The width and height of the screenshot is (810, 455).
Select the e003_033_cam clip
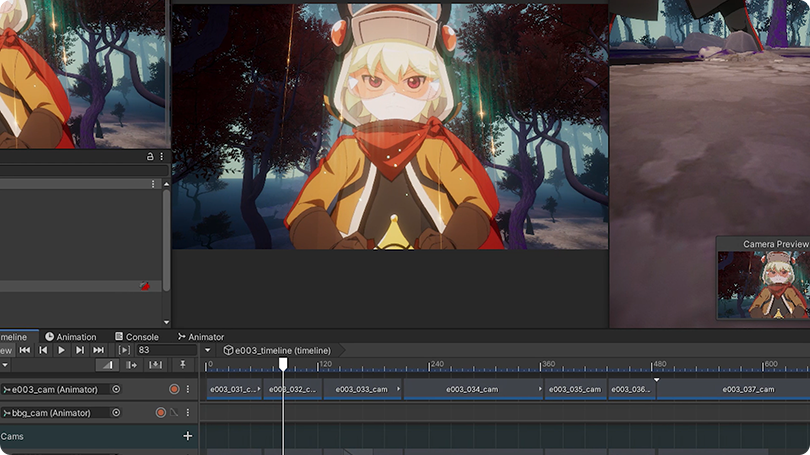click(363, 389)
